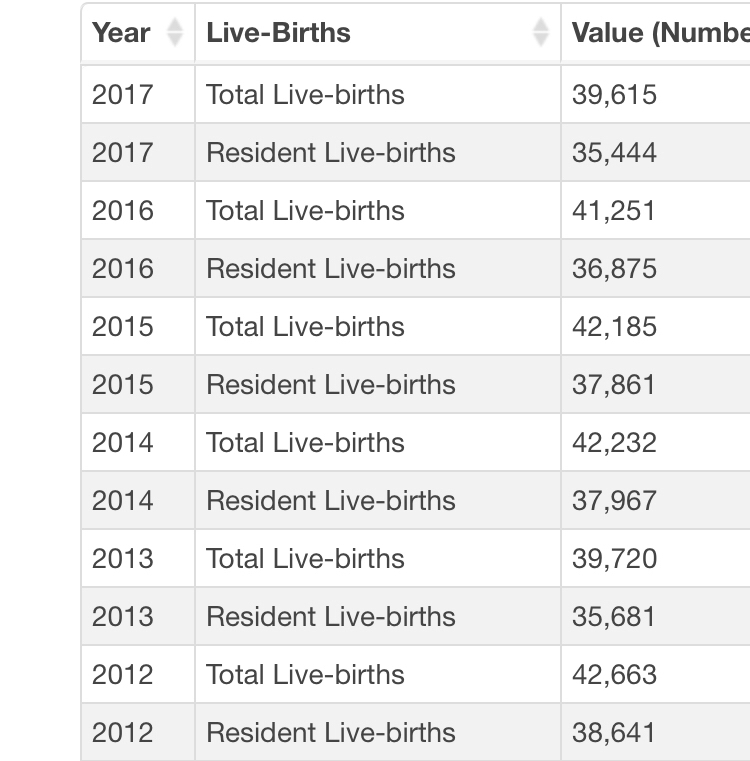Click the 2015 Total Live-births label
The width and height of the screenshot is (750, 761).
pyautogui.click(x=305, y=327)
